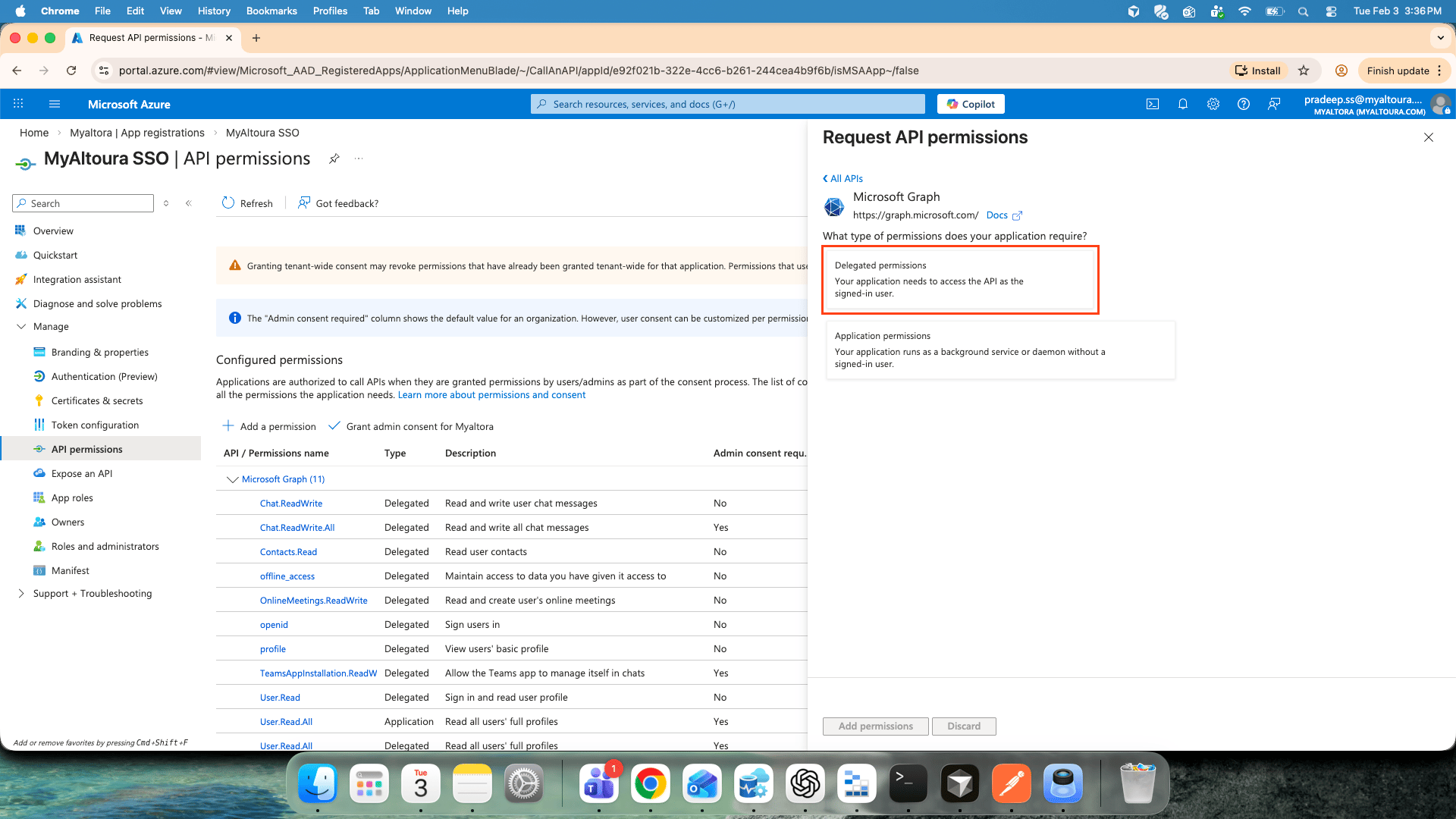Open the History menu
Viewport: 1456px width, 819px height.
click(x=214, y=11)
